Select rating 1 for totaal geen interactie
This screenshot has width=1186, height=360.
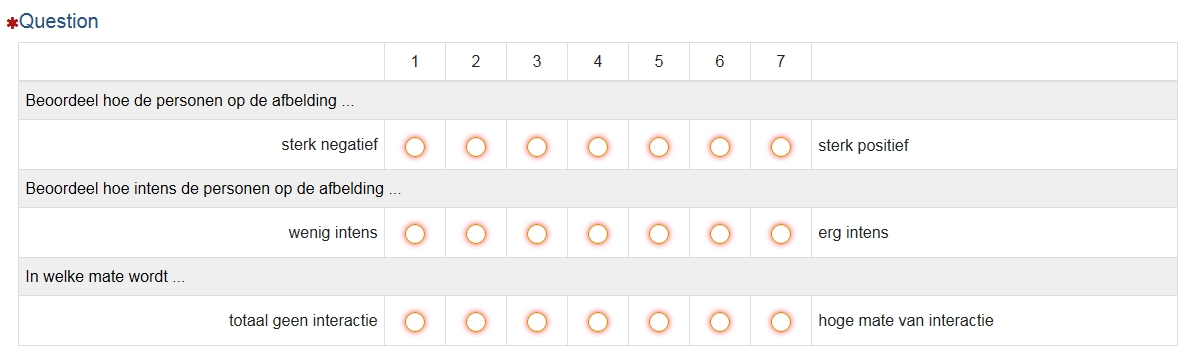[x=414, y=321]
